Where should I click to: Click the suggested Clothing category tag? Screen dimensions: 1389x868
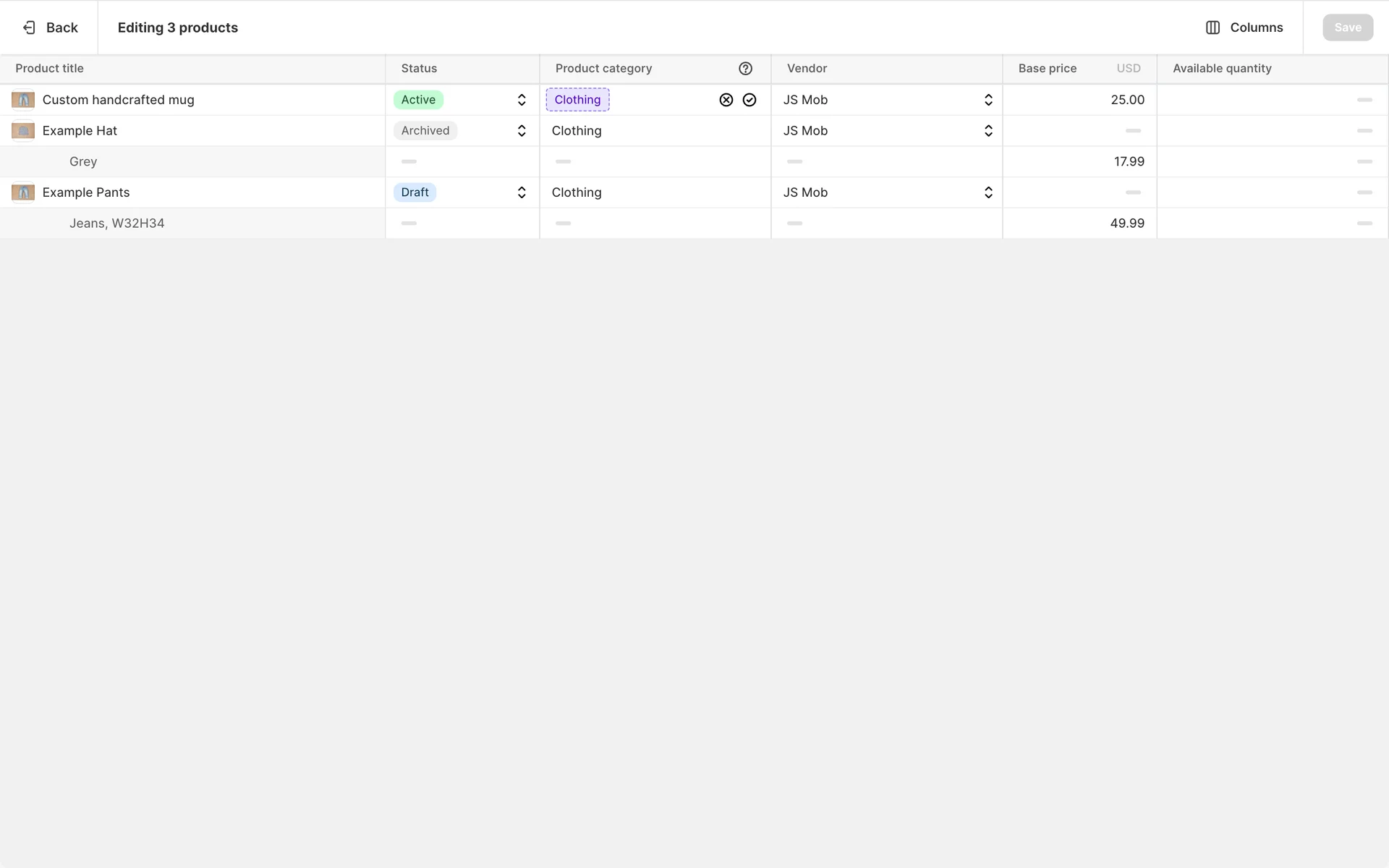(x=577, y=100)
